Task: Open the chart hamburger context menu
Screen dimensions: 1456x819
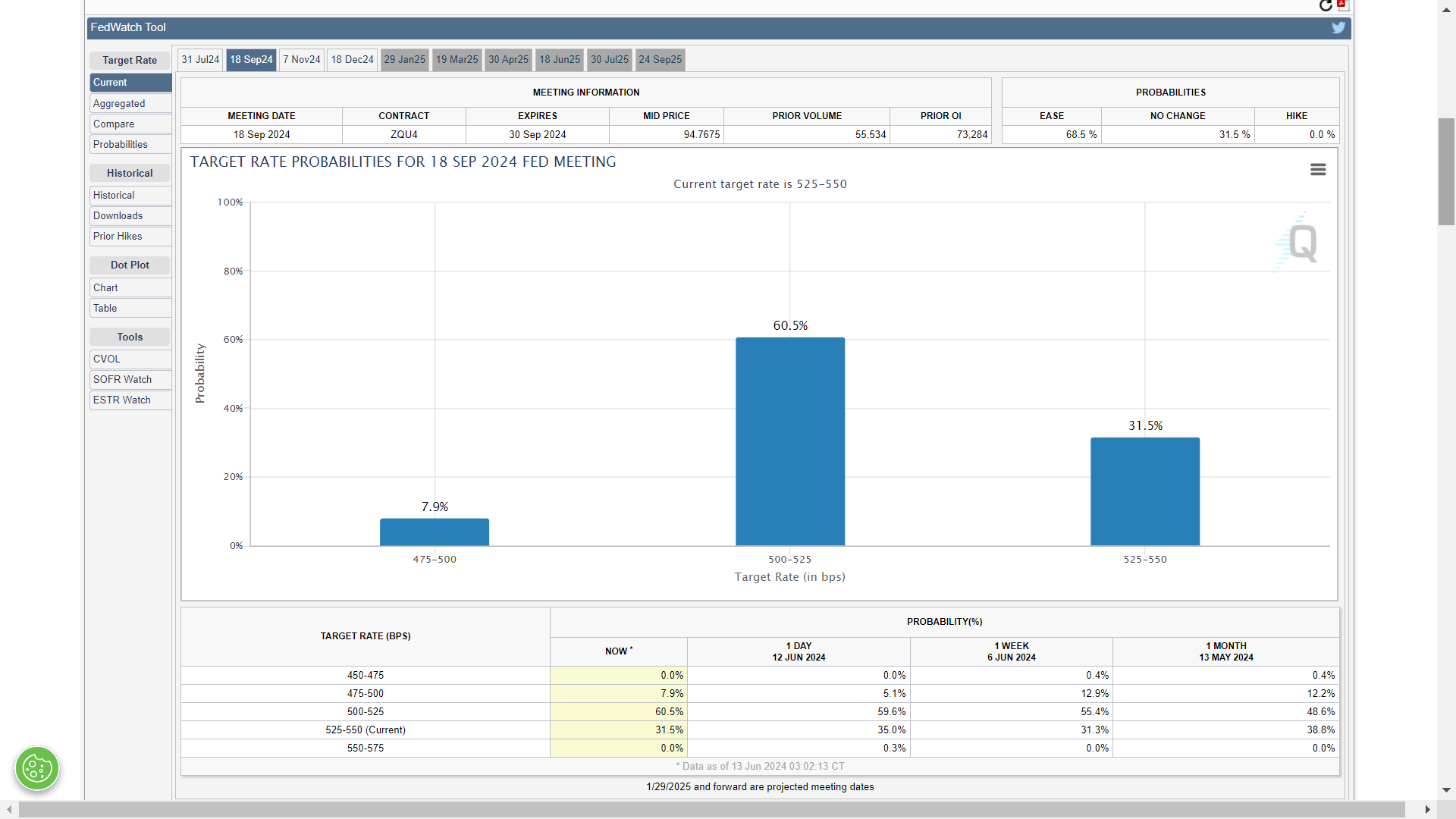Action: tap(1318, 169)
